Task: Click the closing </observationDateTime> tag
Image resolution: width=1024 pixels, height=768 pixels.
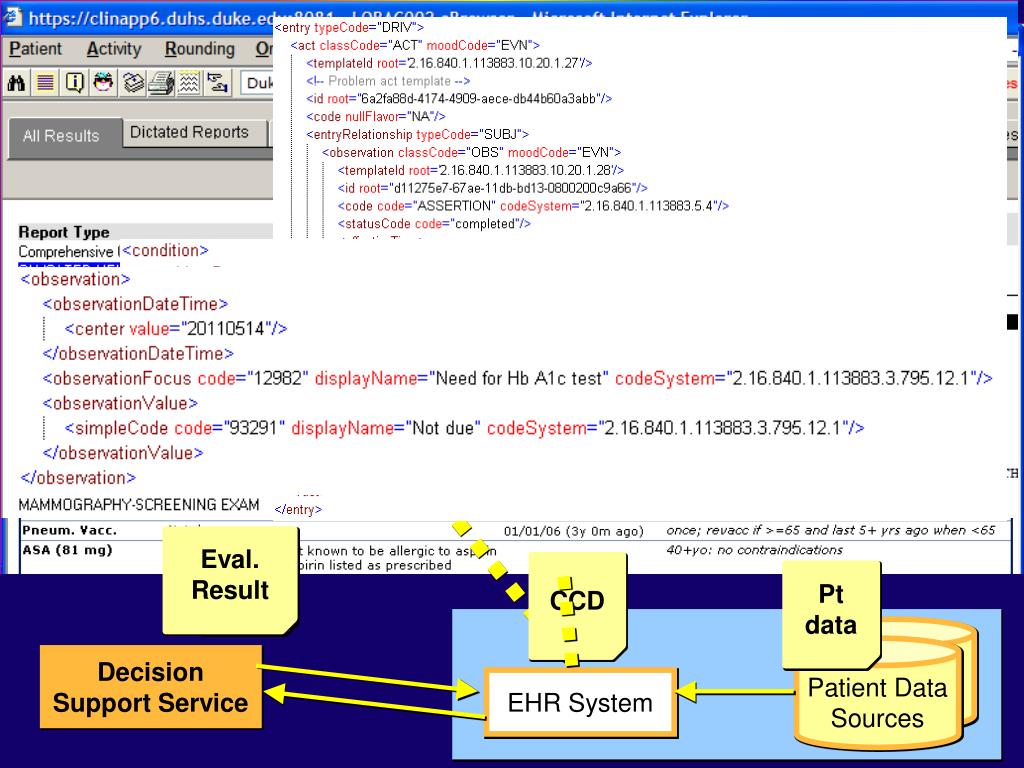Action: [138, 354]
